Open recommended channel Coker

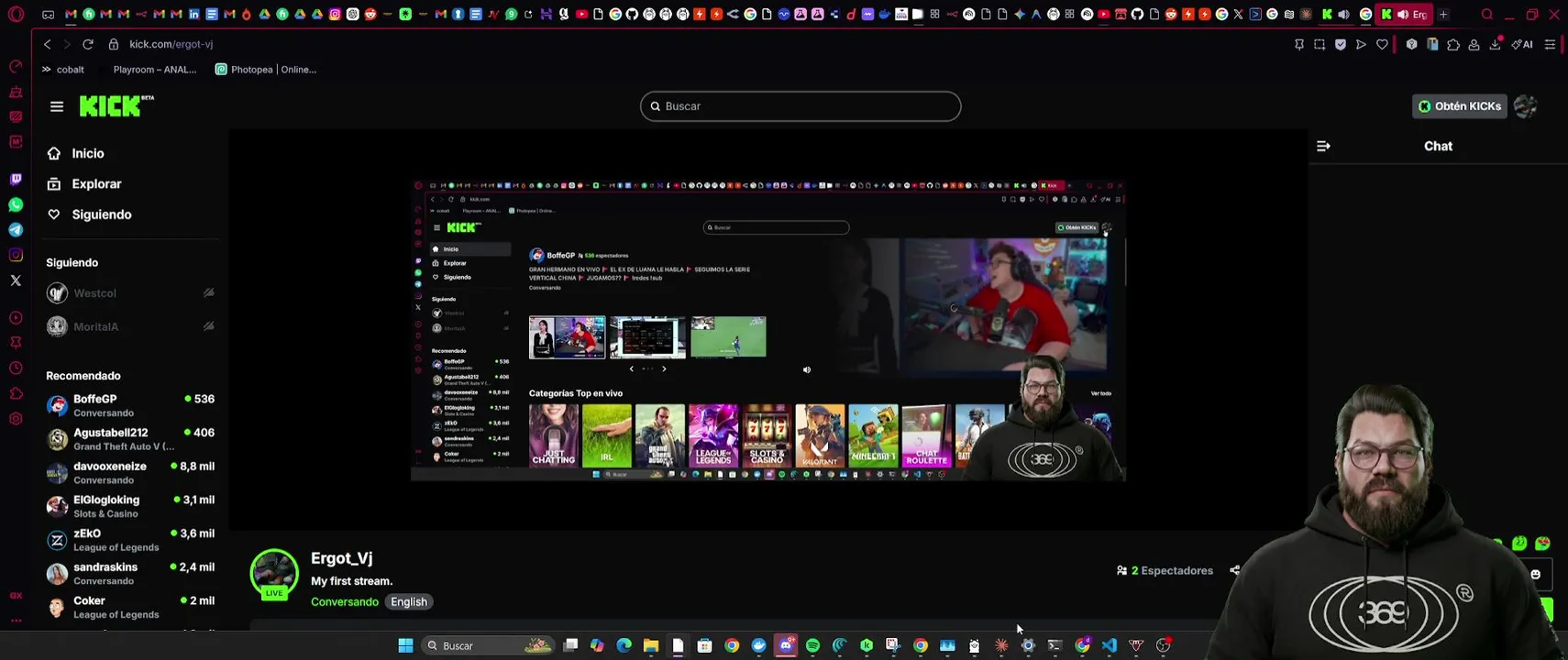tap(130, 607)
